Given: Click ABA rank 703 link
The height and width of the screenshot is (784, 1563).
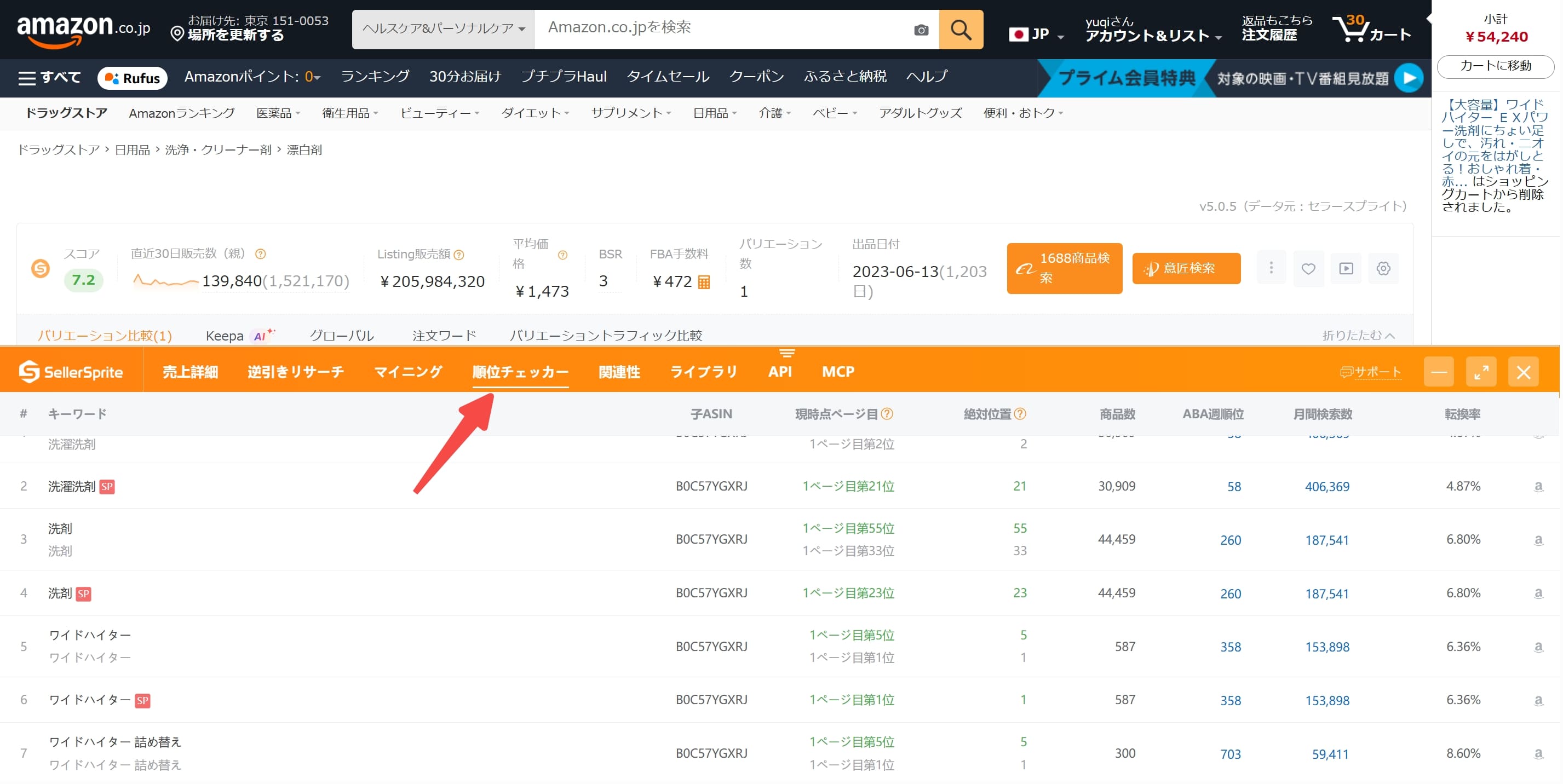Looking at the screenshot, I should [x=1231, y=754].
